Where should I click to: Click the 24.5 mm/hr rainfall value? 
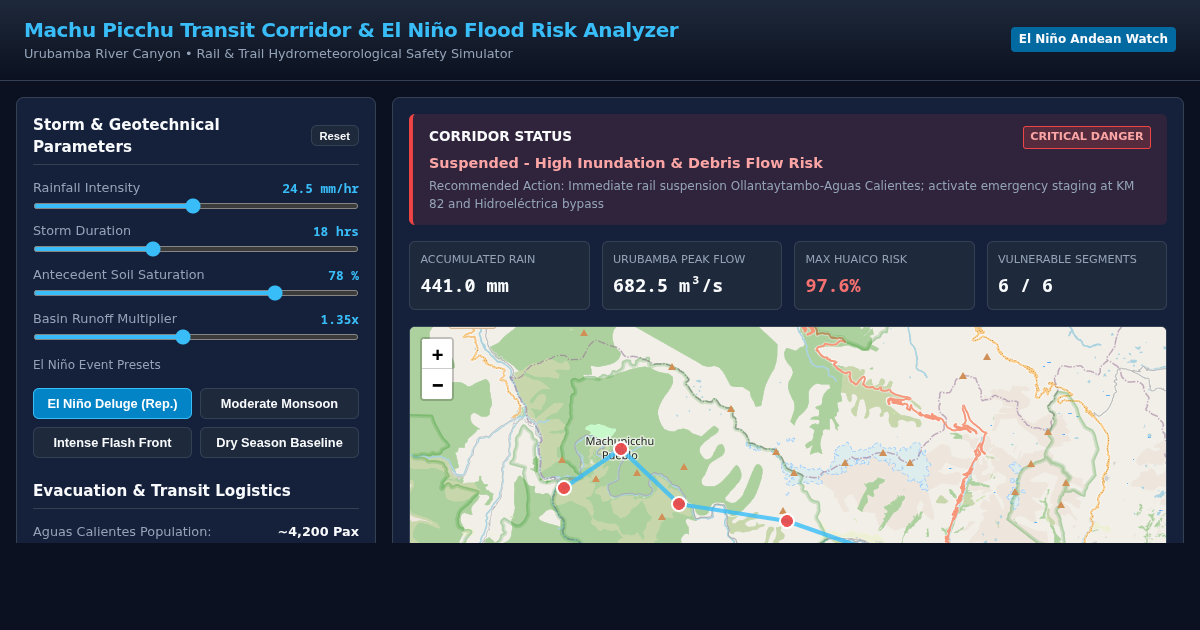click(x=320, y=189)
